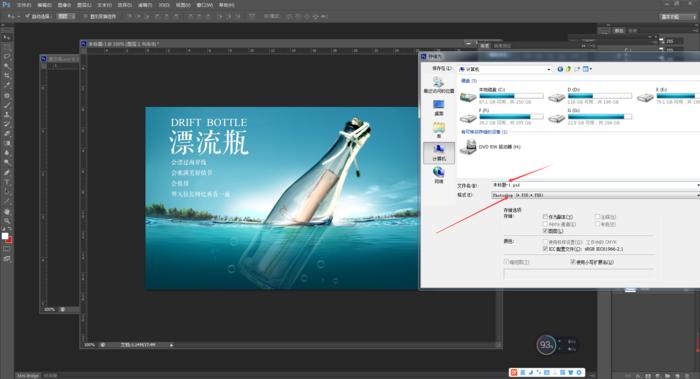Screen dimensions: 700x379
Task: Open the DVD RW drive H:
Action: [x=491, y=146]
